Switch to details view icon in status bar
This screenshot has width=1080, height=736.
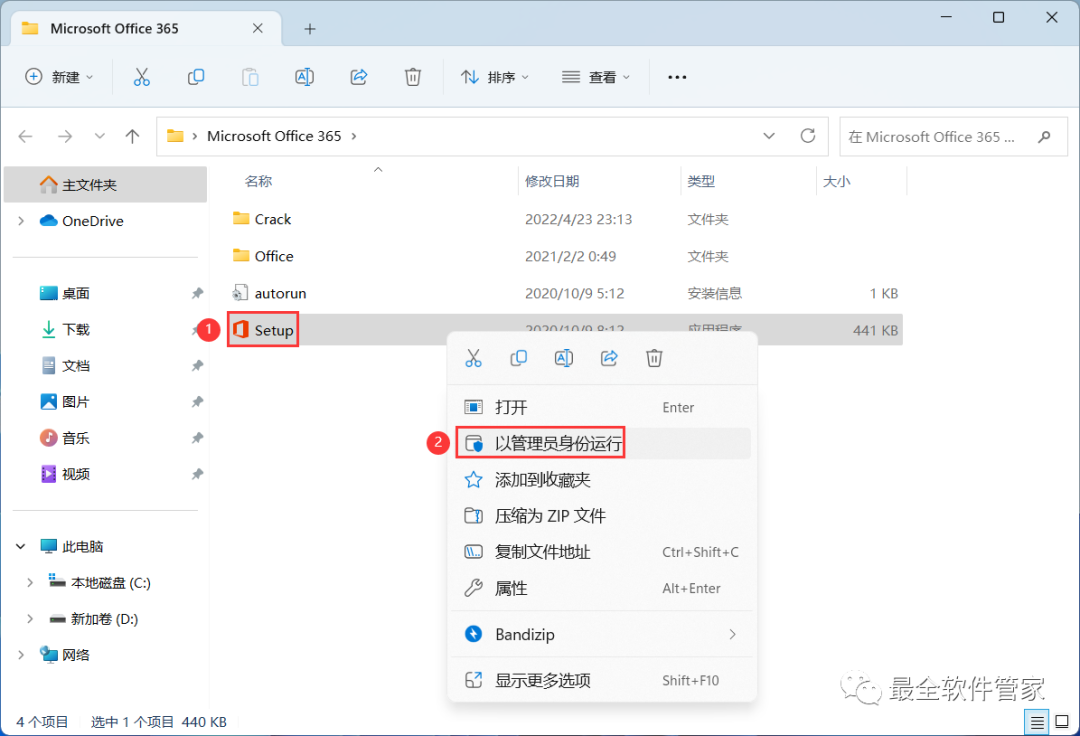(x=1037, y=722)
